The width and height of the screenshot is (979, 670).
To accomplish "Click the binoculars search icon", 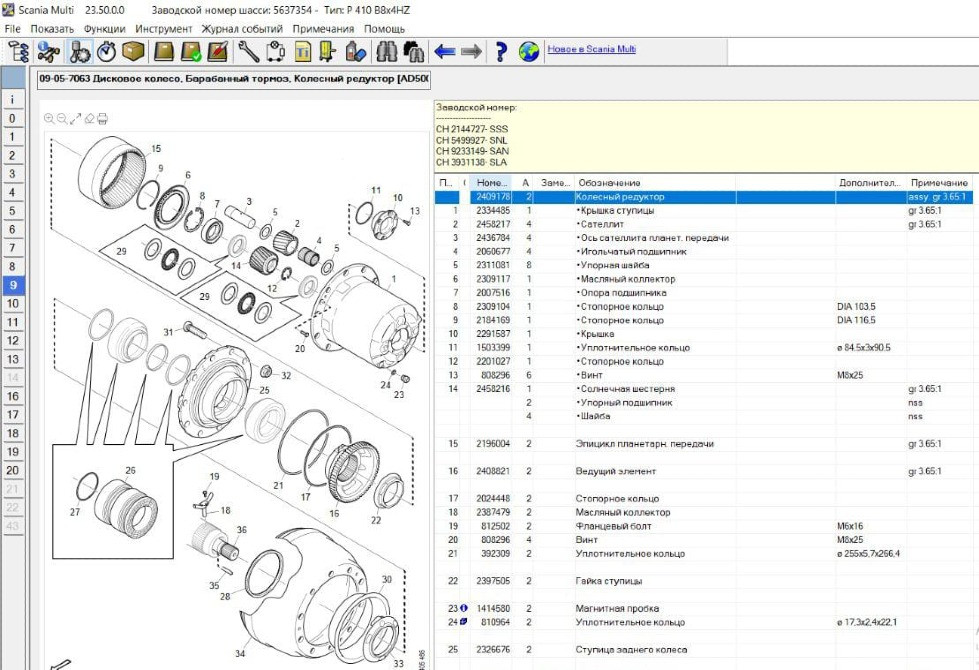I will (388, 51).
